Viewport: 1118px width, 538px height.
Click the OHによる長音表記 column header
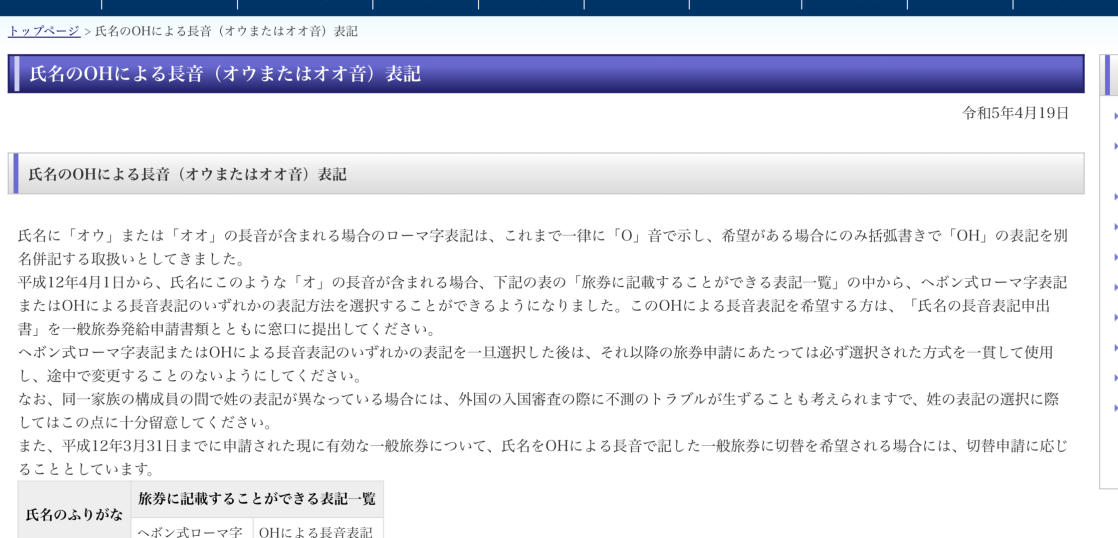318,531
